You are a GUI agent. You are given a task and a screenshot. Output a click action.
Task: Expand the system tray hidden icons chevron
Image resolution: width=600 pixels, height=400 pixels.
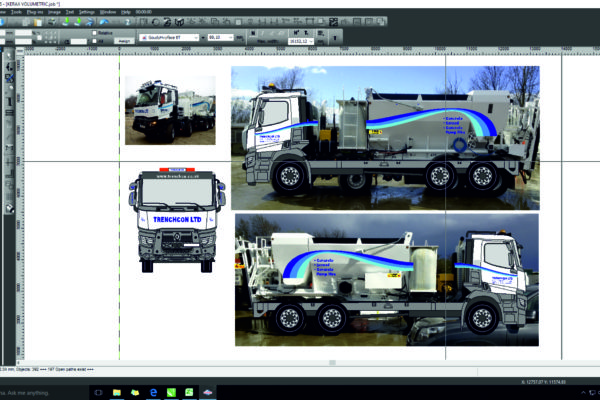584,393
